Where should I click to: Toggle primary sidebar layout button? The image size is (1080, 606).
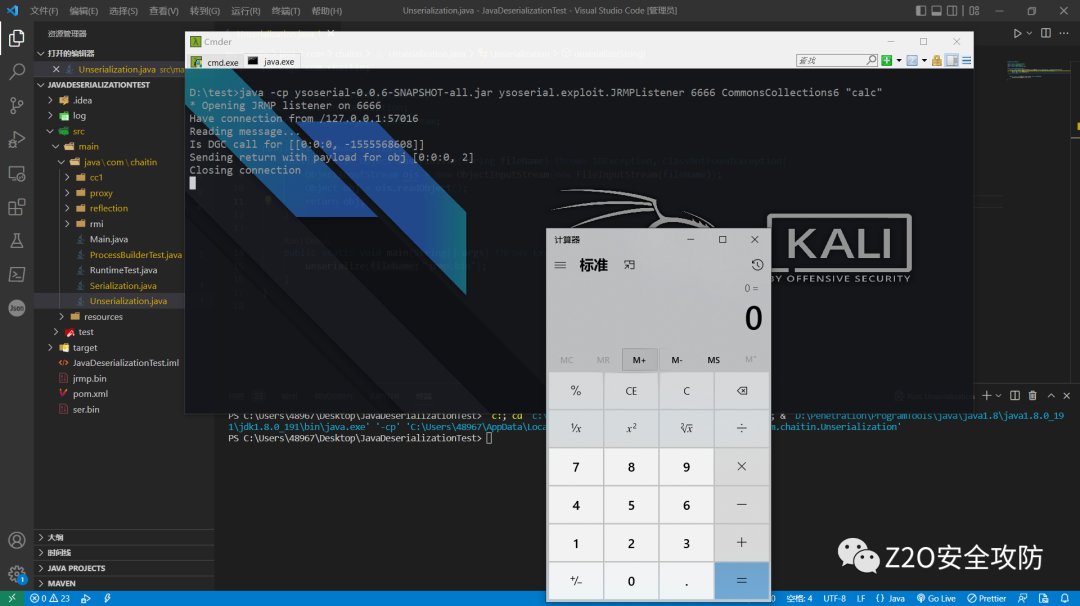point(921,11)
